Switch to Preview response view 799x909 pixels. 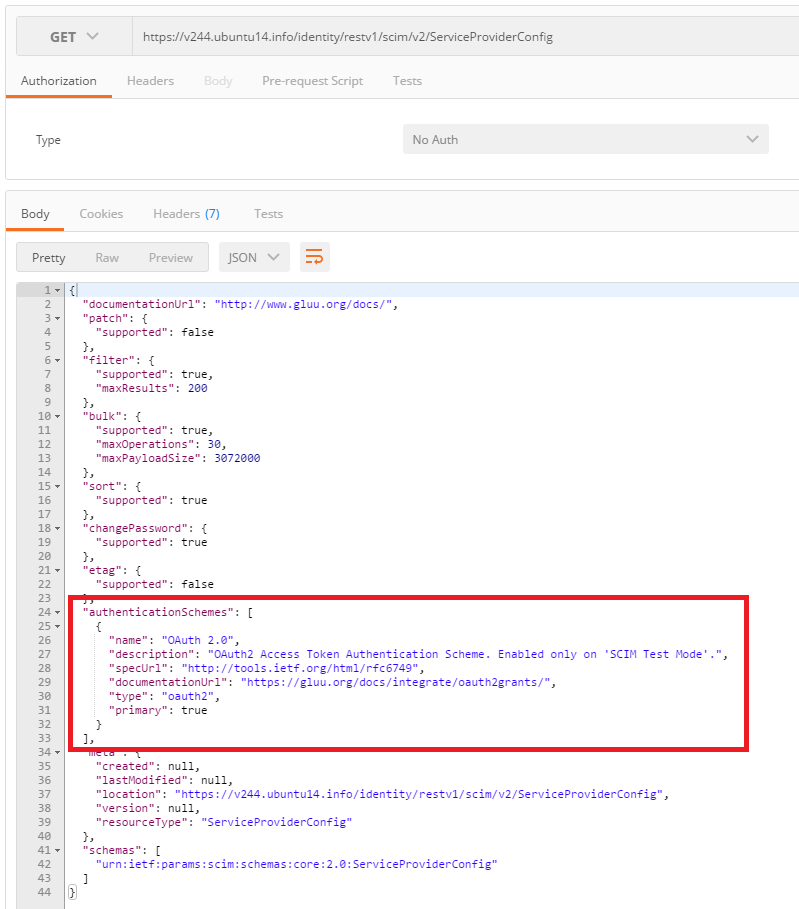pyautogui.click(x=170, y=257)
